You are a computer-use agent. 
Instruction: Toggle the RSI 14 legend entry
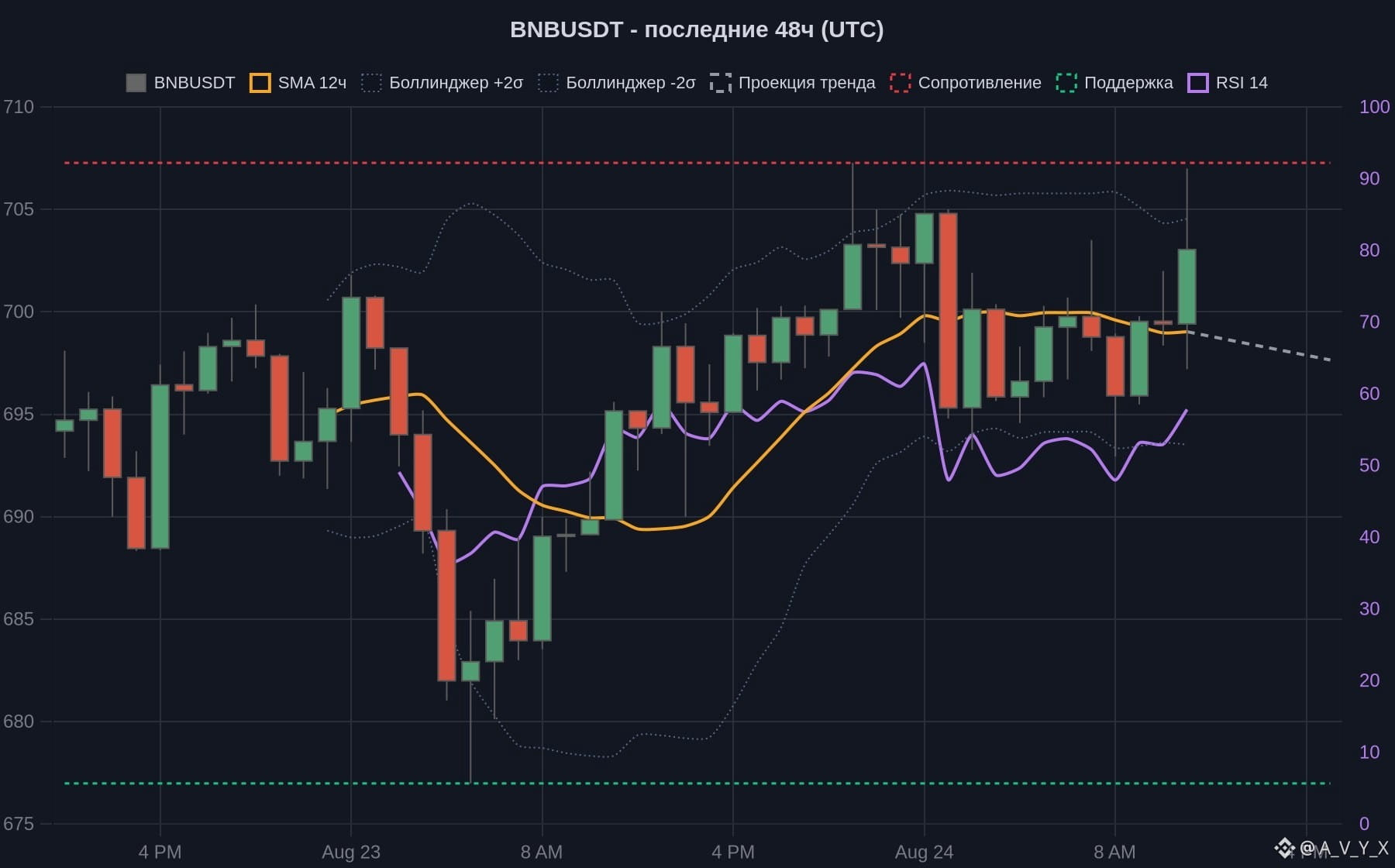tap(1228, 83)
